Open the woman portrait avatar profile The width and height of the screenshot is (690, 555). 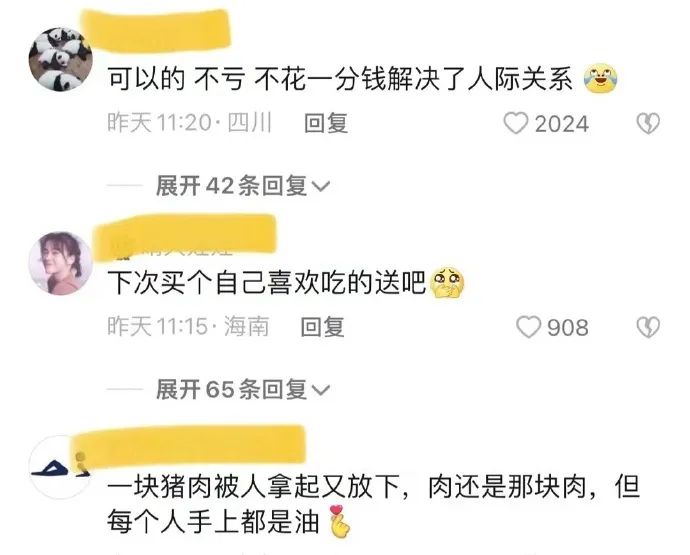61,263
